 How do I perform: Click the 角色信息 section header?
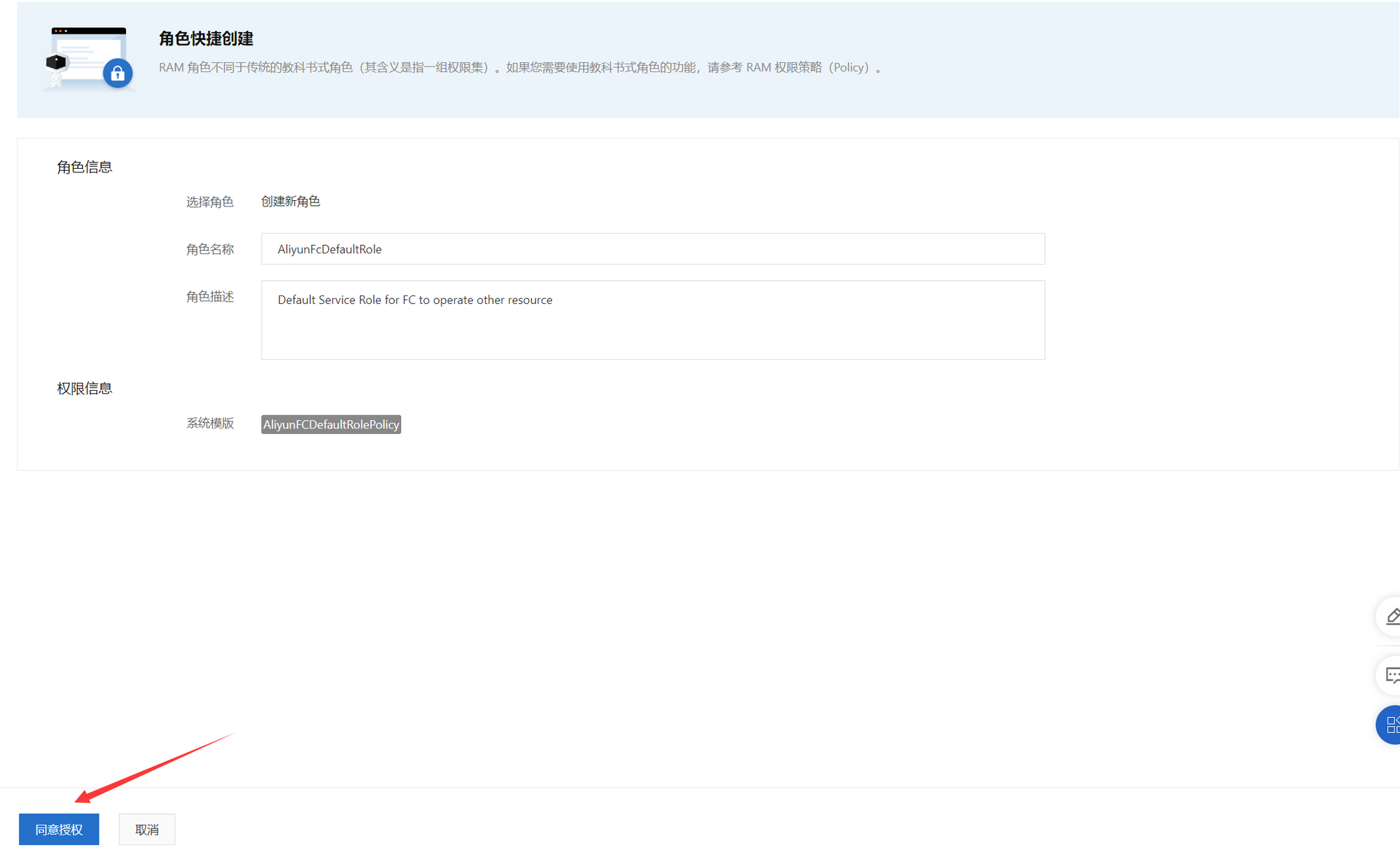coord(84,167)
